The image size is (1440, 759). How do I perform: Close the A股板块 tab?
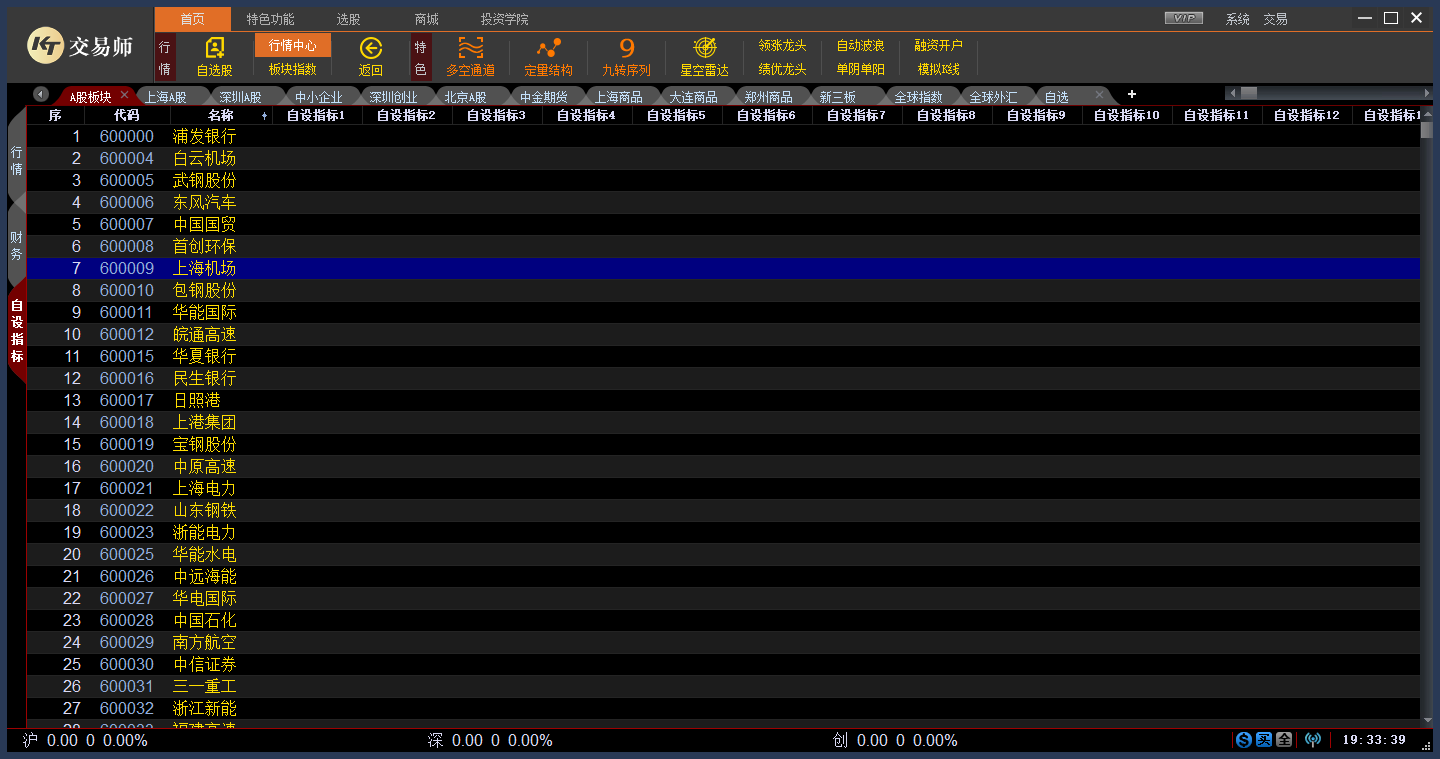point(124,95)
